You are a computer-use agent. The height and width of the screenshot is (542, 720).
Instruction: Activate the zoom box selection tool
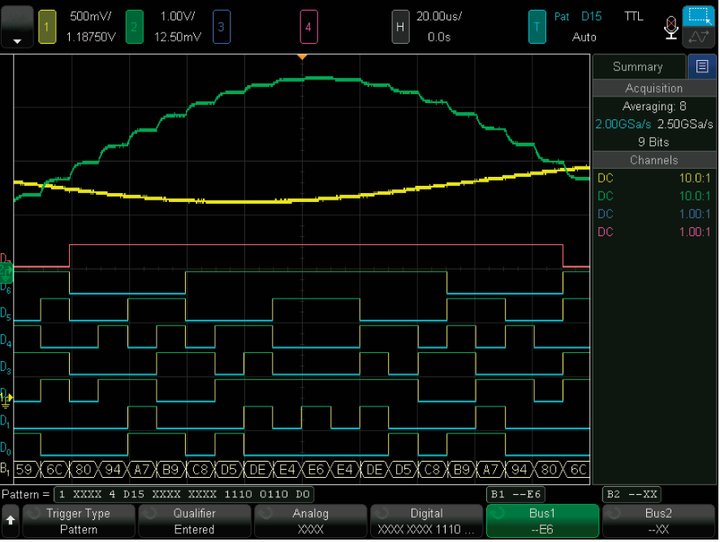698,16
